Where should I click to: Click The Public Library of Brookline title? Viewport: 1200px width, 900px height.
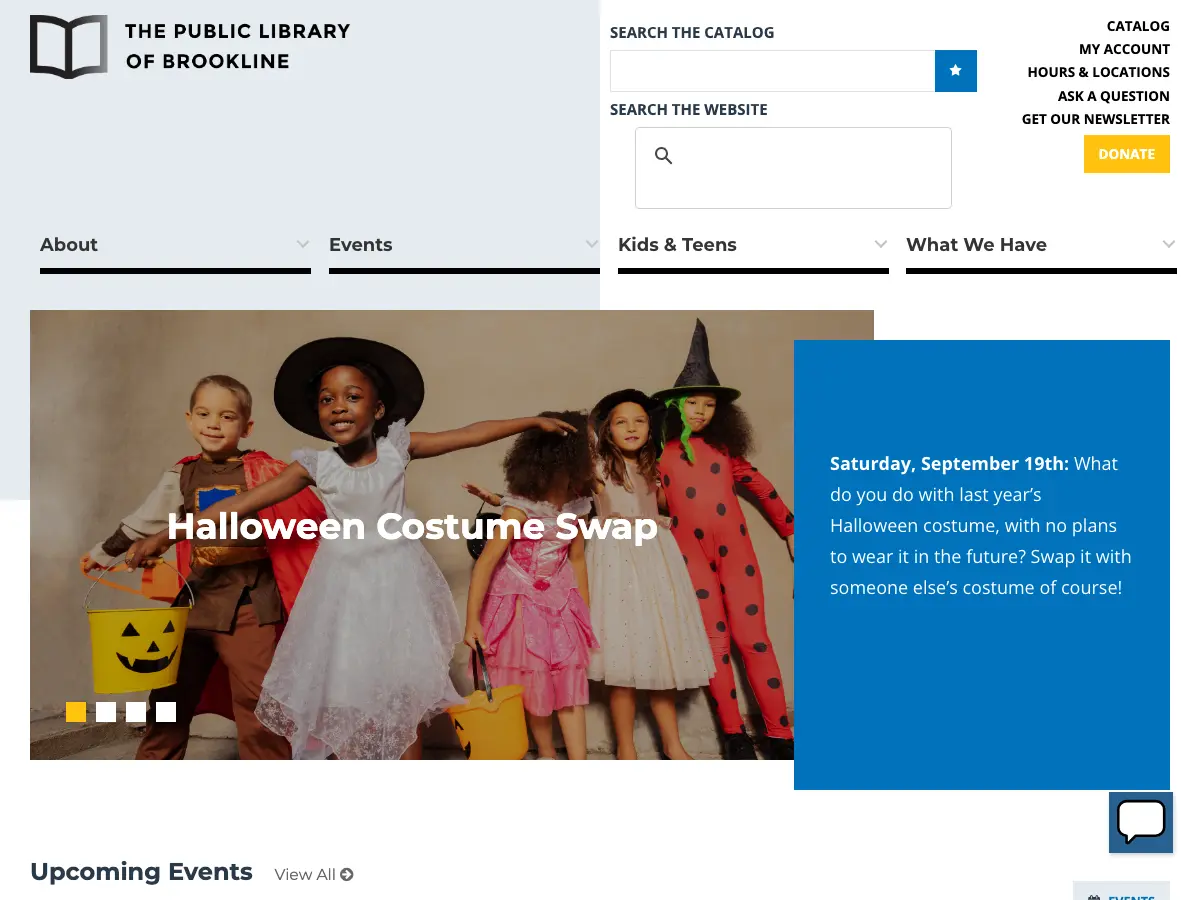coord(238,46)
